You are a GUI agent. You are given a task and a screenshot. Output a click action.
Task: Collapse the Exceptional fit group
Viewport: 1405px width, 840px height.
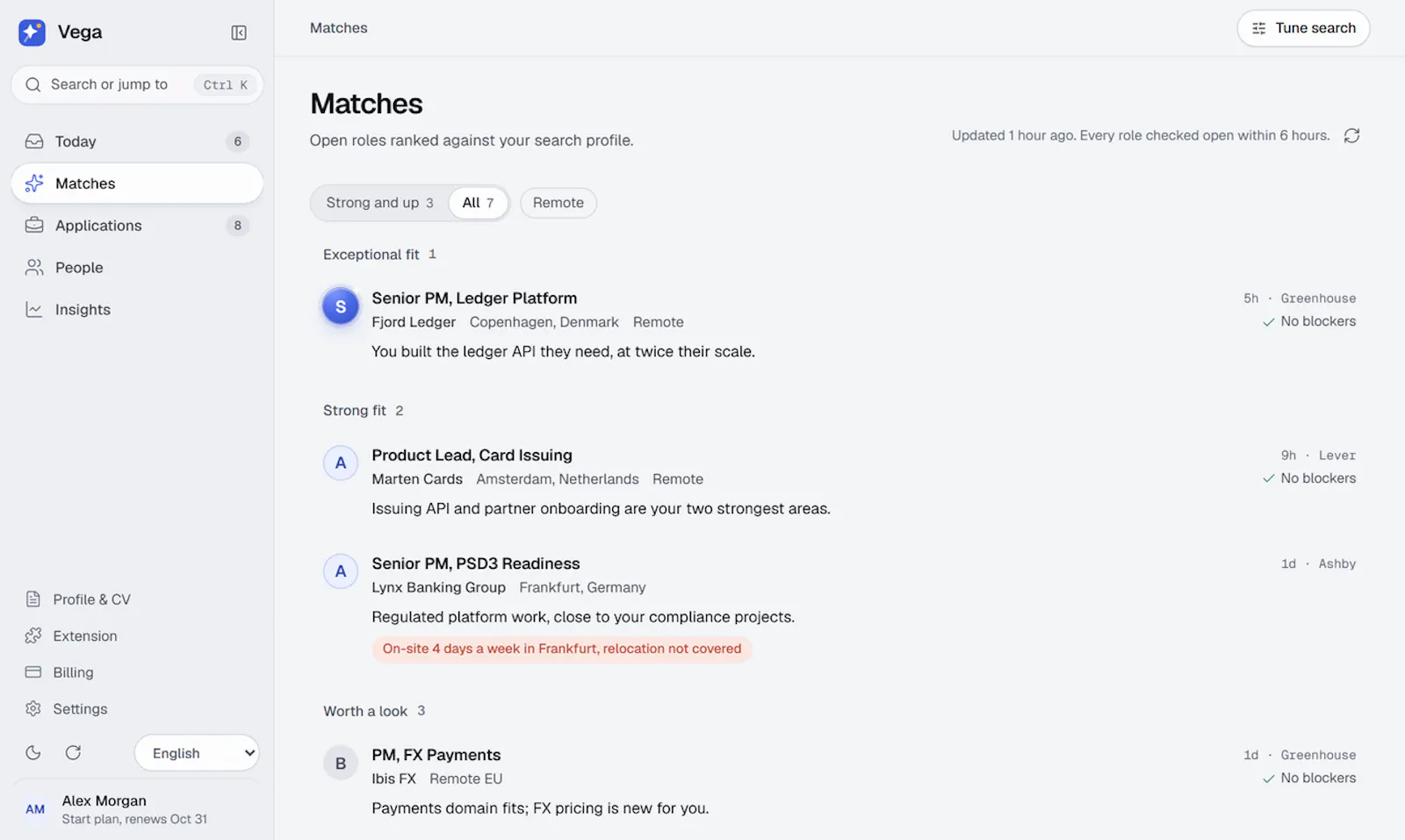point(379,255)
